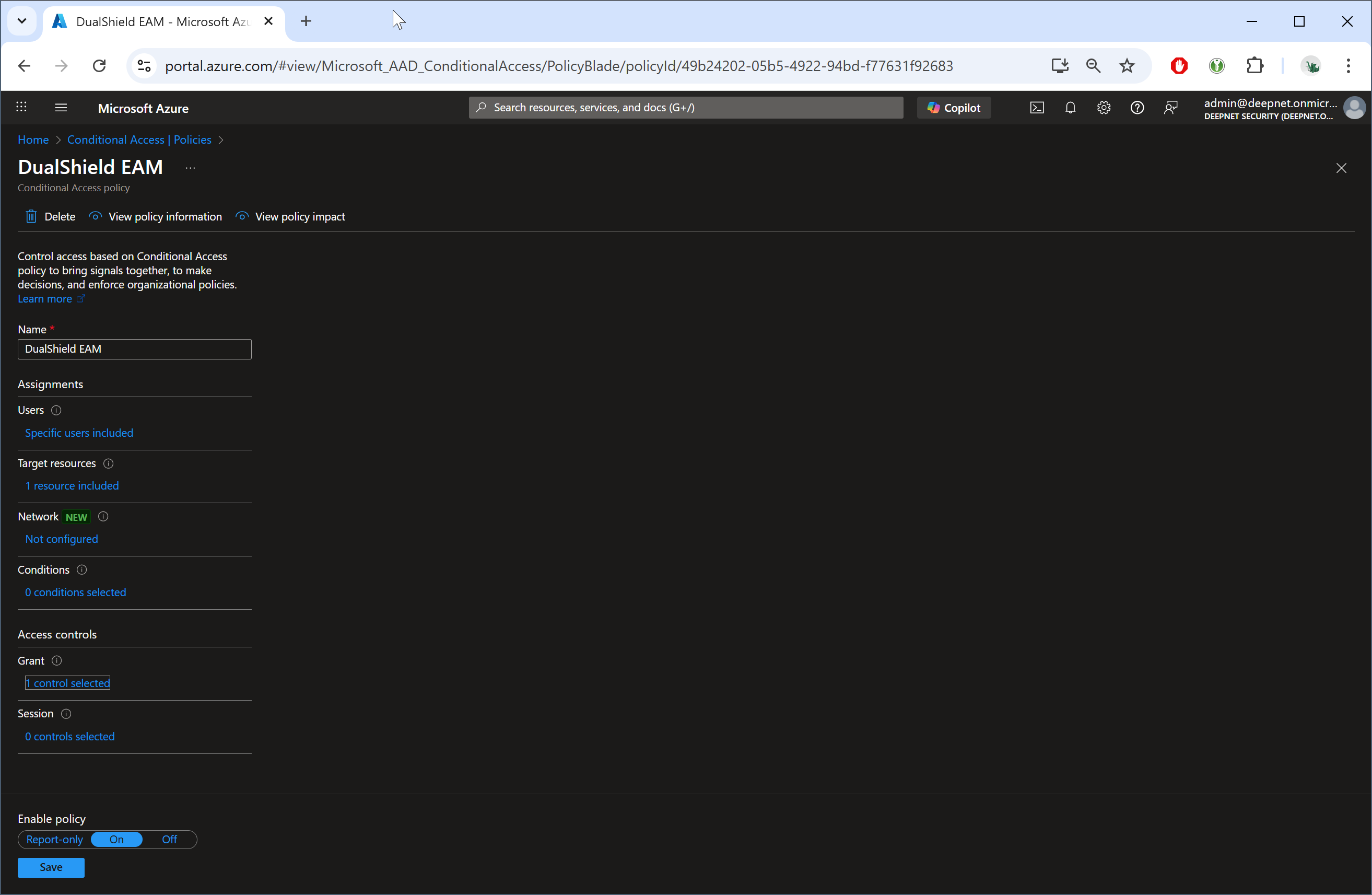
Task: Click info icon next to Users
Action: click(x=56, y=411)
